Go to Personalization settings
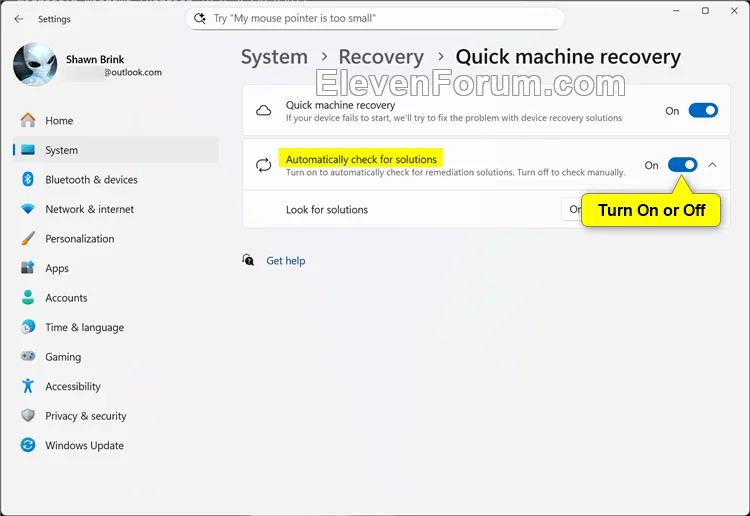The width and height of the screenshot is (750, 516). (116, 239)
